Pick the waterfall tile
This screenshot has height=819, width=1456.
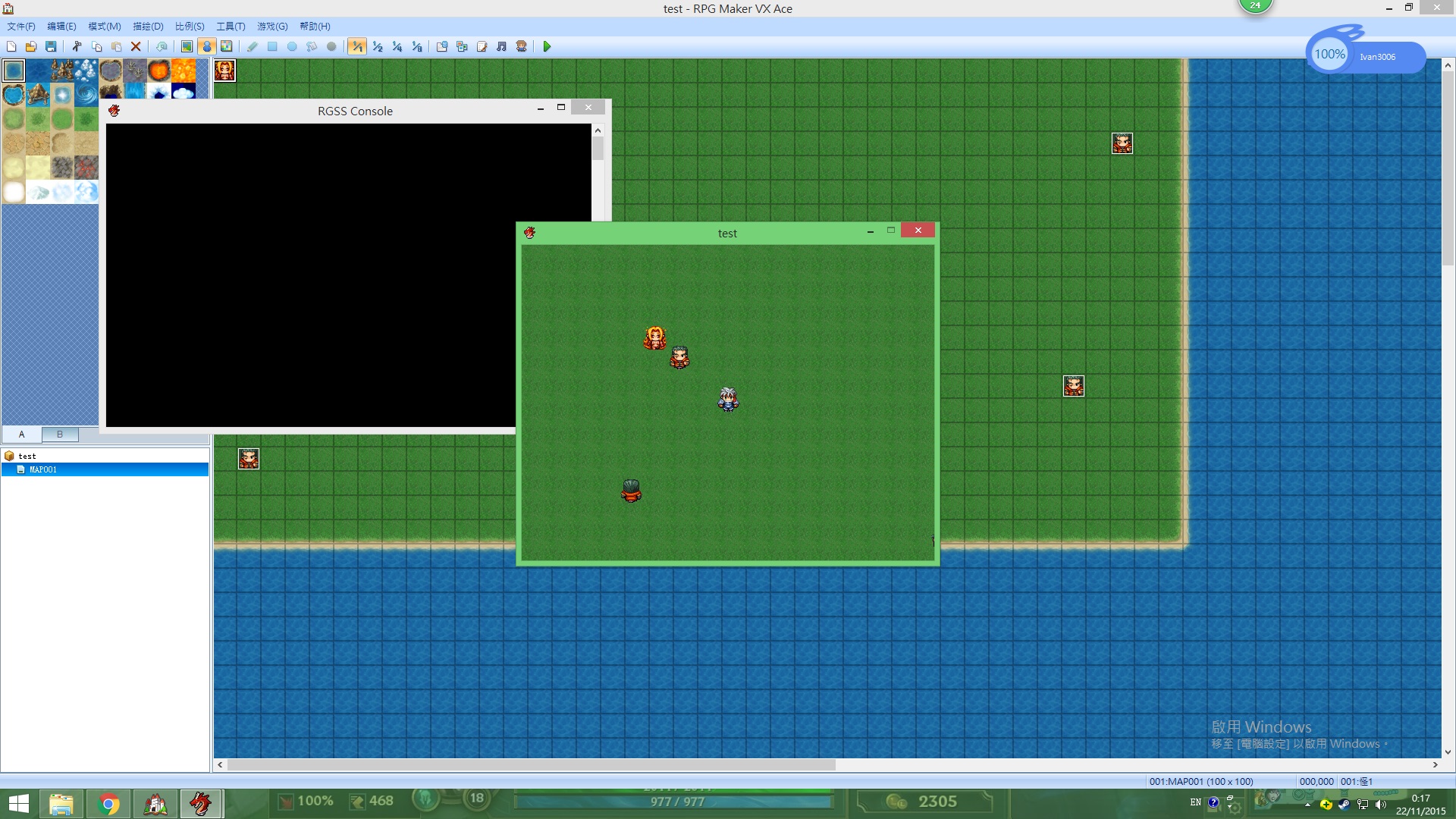click(x=135, y=92)
